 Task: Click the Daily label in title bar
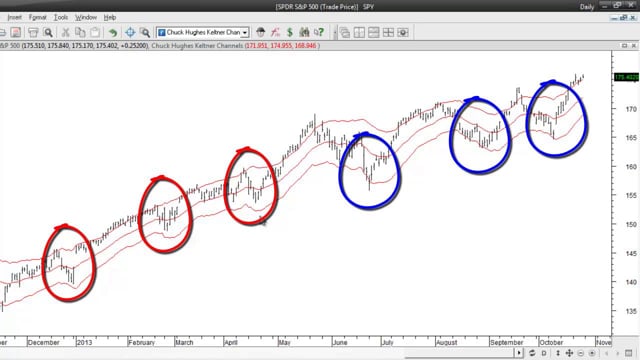tap(587, 7)
